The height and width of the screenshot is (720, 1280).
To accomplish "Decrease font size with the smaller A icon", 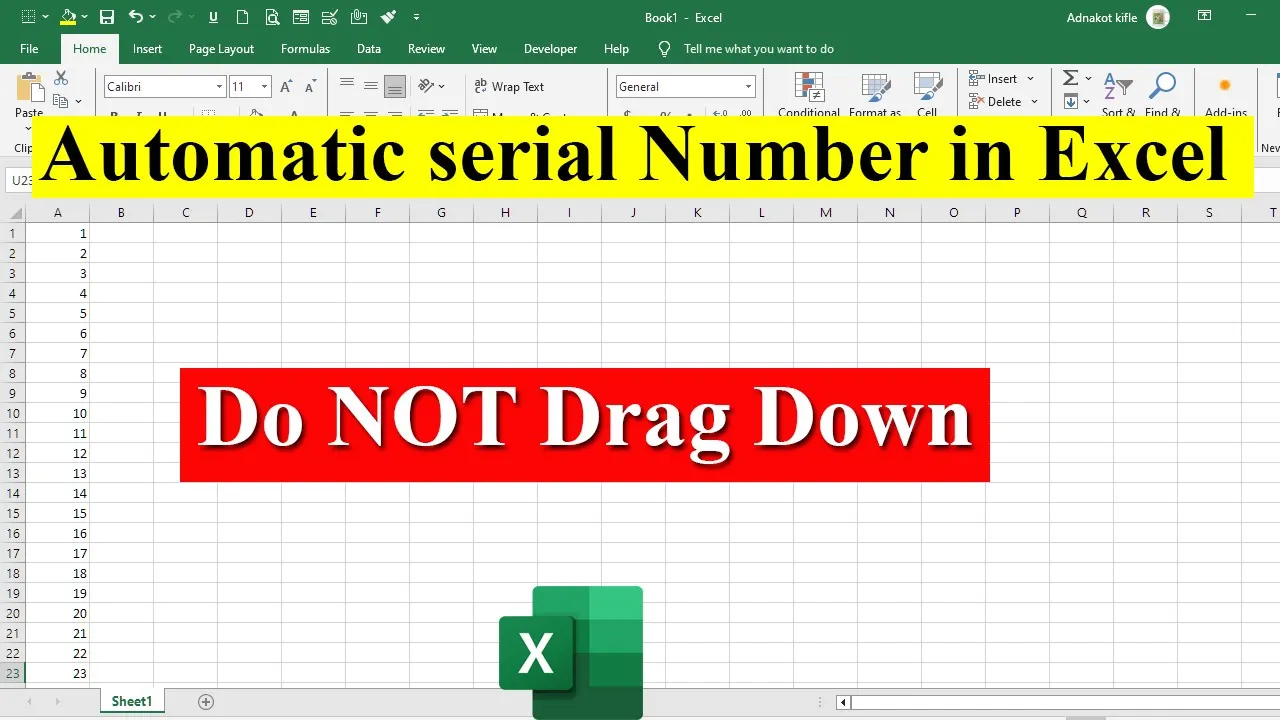I will click(x=311, y=87).
